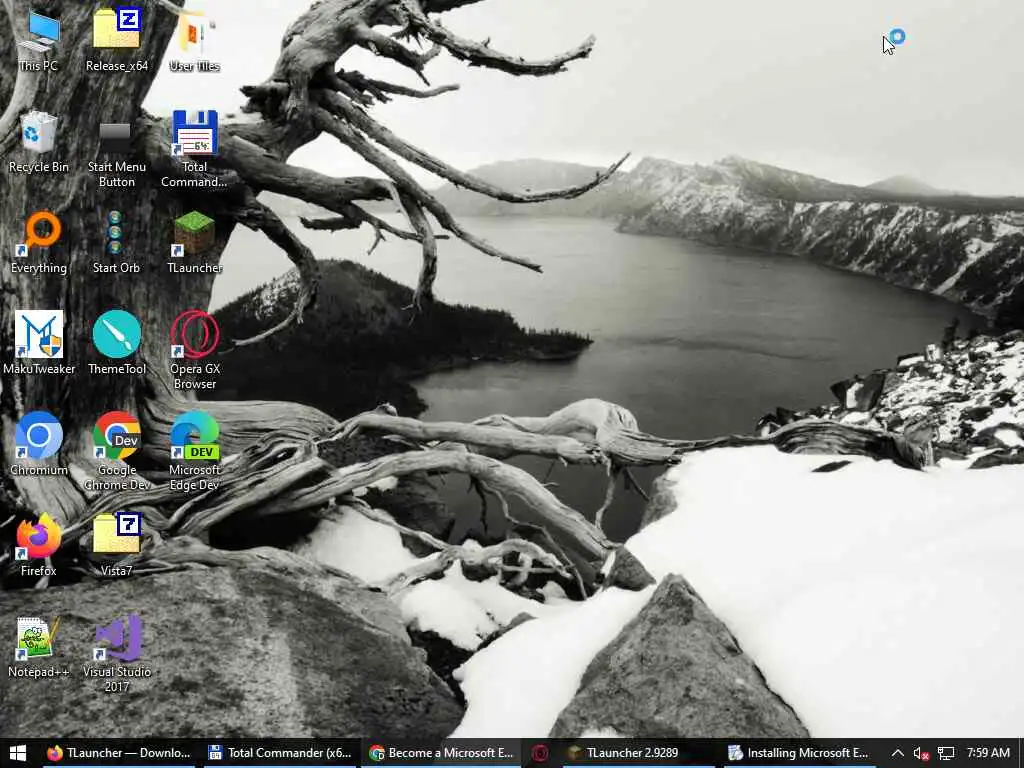The image size is (1024, 768).
Task: Select the Chromium desktop shortcut
Action: point(39,444)
